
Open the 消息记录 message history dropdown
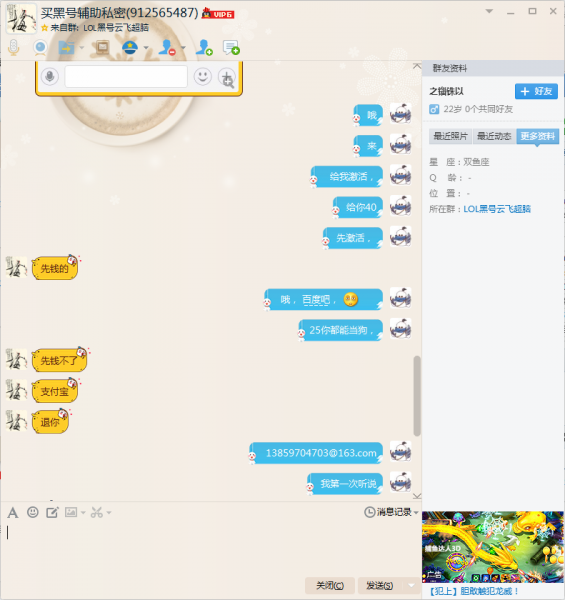point(391,512)
